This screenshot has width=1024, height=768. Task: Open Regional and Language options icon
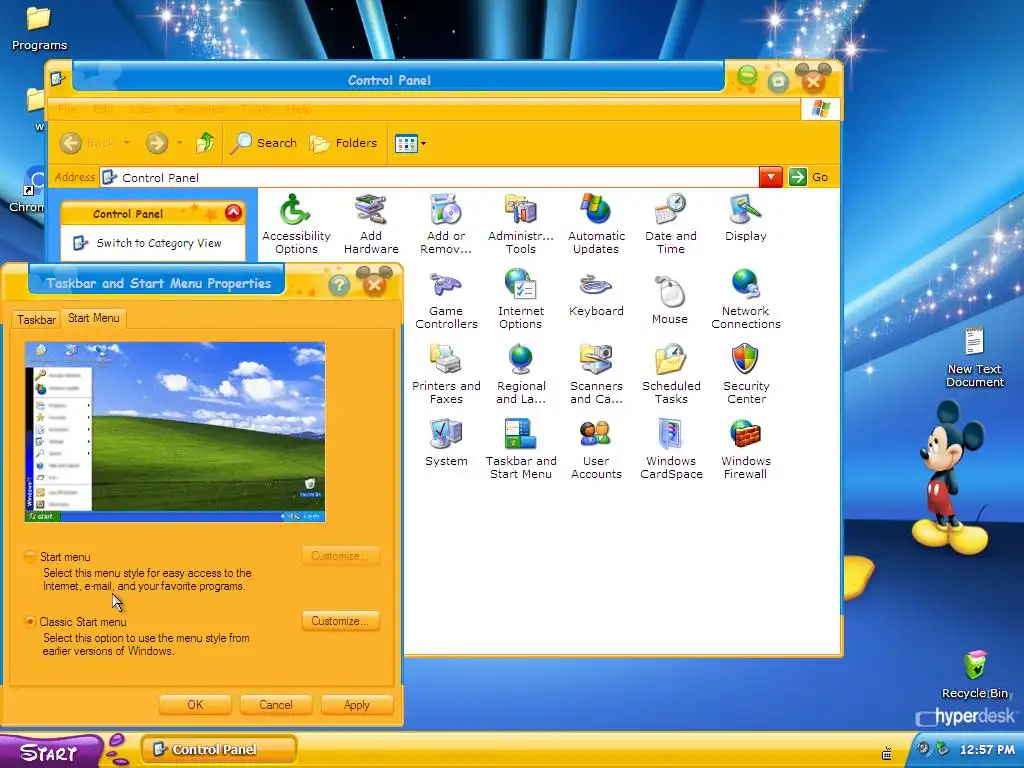[520, 374]
